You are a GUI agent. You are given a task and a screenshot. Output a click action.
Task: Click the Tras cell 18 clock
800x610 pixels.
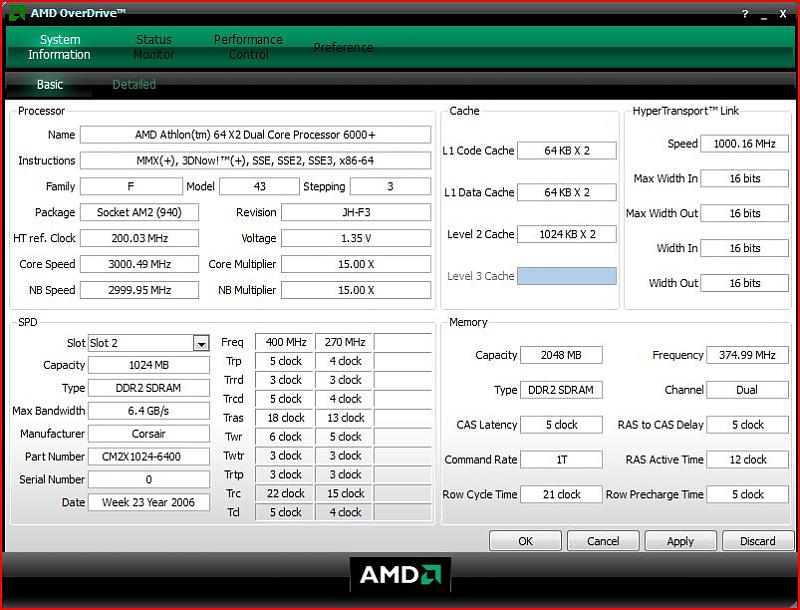coord(284,418)
